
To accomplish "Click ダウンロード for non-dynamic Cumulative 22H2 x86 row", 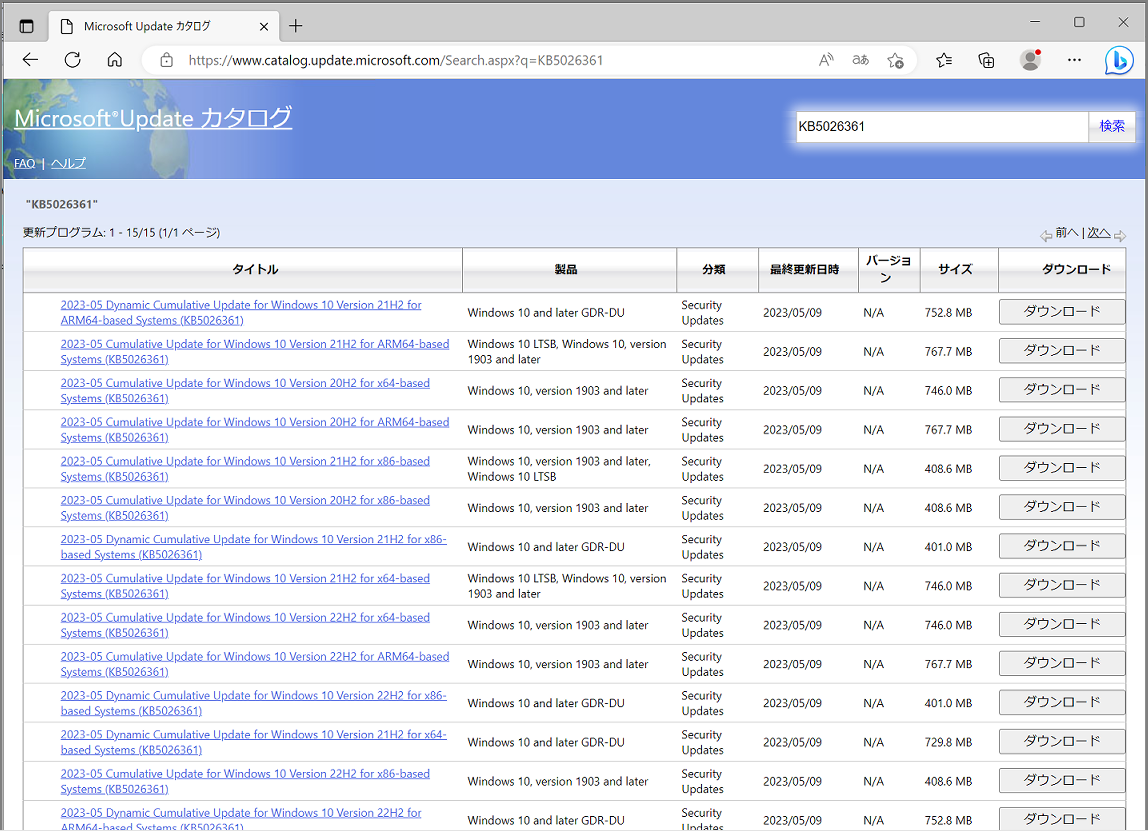I will click(1062, 780).
